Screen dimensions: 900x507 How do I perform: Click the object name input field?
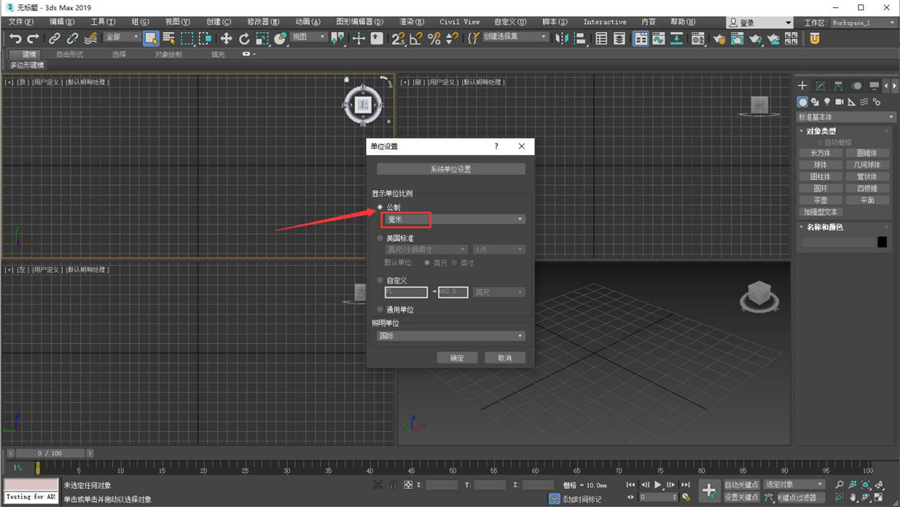point(838,242)
